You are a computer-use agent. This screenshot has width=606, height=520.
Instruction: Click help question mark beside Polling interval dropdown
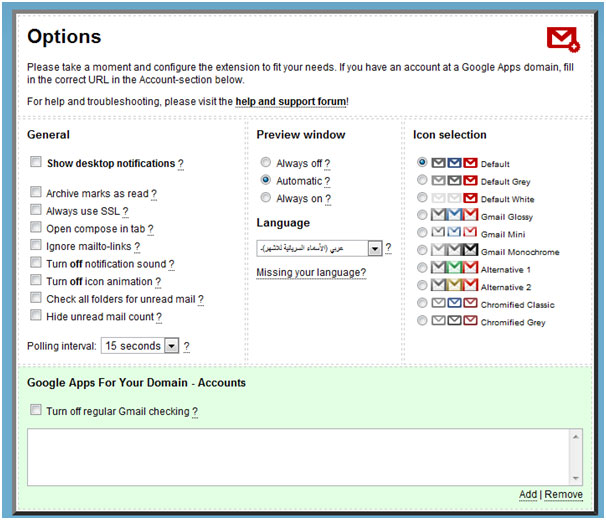186,346
